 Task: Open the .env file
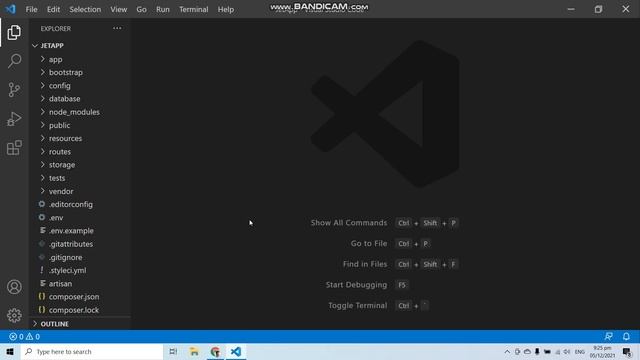(81, 218)
